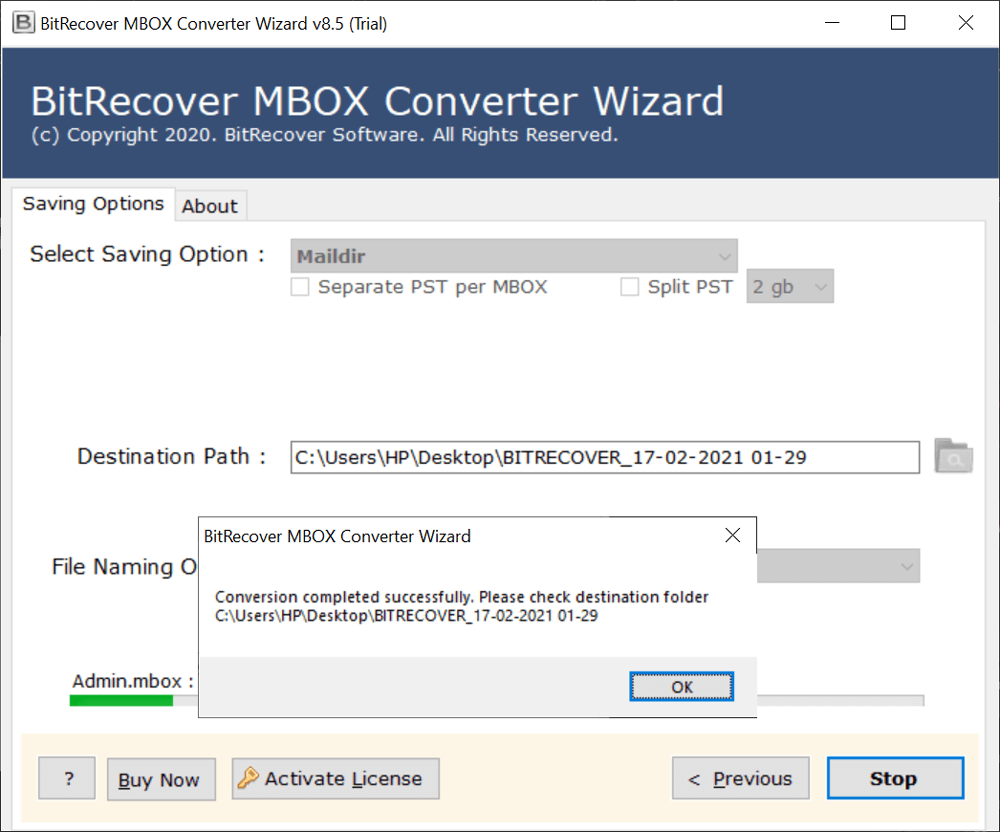The width and height of the screenshot is (1000, 832).
Task: Stop the conversion process
Action: pyautogui.click(x=895, y=778)
